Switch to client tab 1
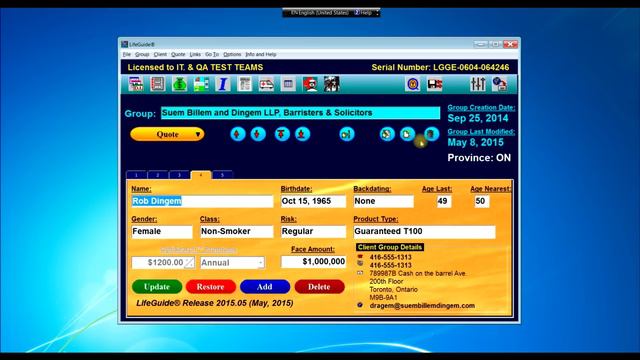Screen dimensions: 640x360 (x=136, y=175)
